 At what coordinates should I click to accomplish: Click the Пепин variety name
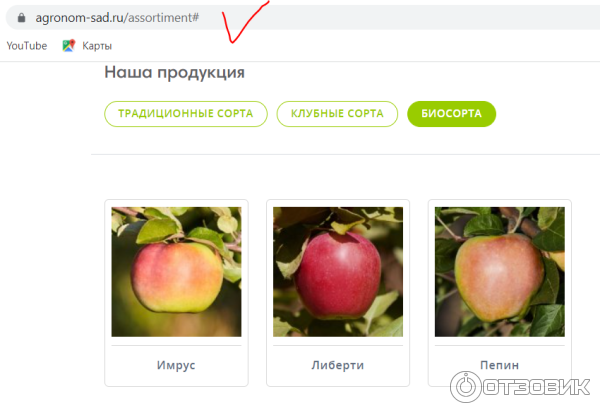(500, 365)
